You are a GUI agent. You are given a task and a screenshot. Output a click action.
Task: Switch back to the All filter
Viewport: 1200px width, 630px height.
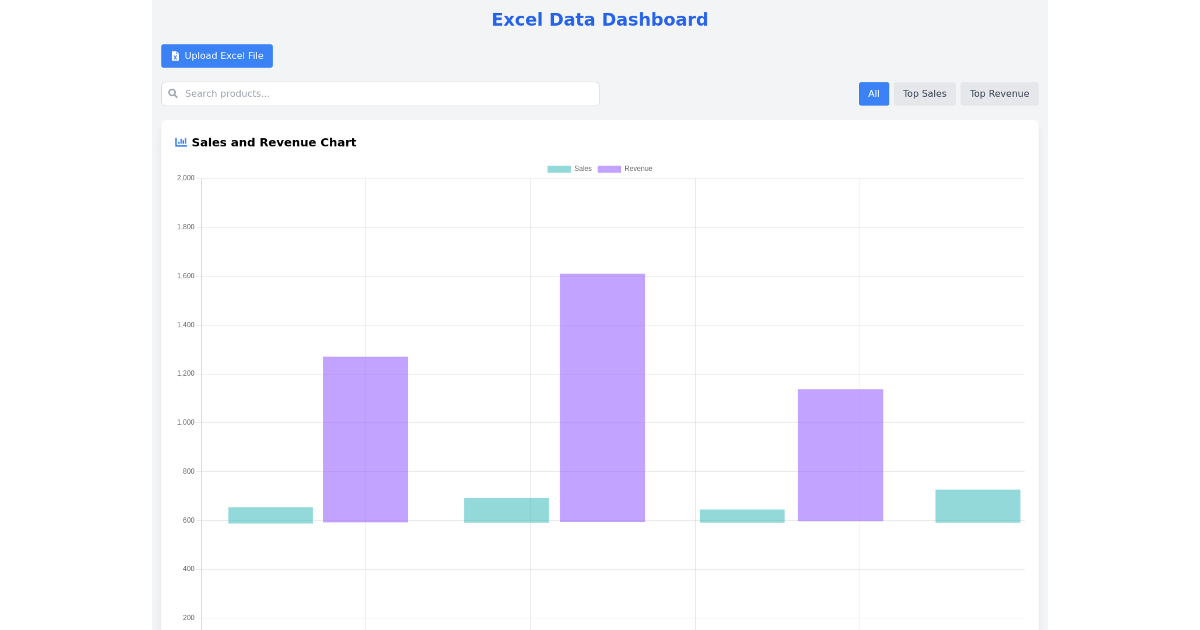873,93
